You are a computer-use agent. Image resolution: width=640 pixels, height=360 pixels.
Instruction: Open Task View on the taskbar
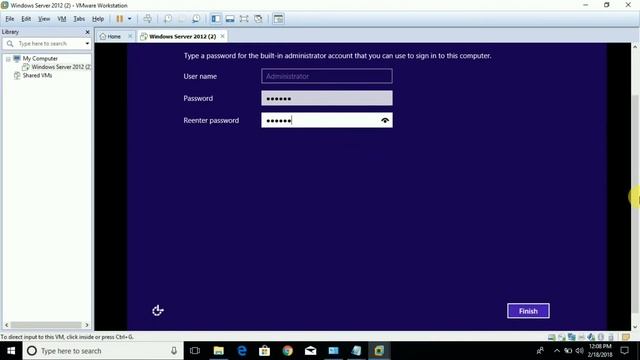click(195, 351)
